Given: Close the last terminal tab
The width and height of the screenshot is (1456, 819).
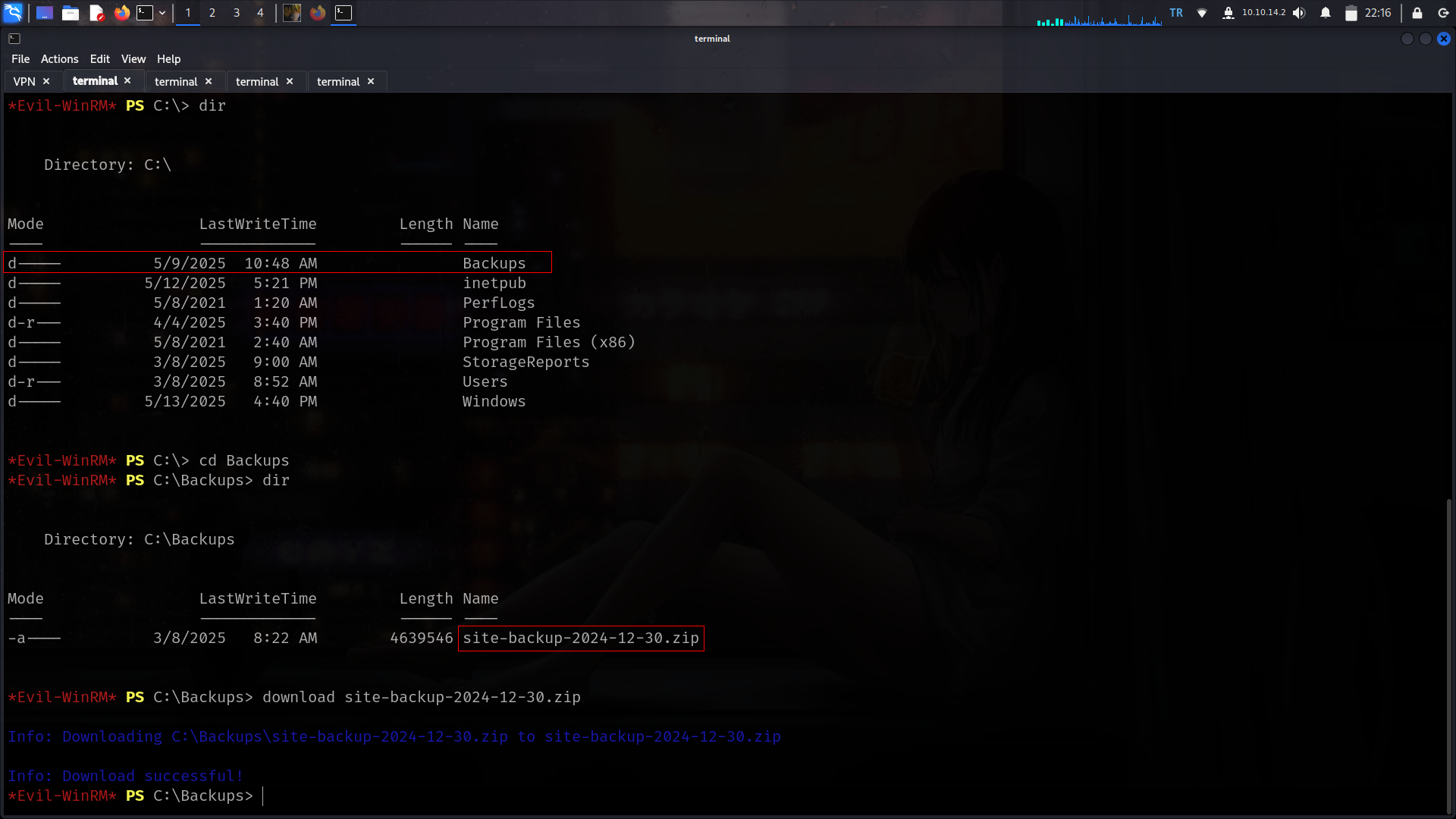Looking at the screenshot, I should coord(371,81).
